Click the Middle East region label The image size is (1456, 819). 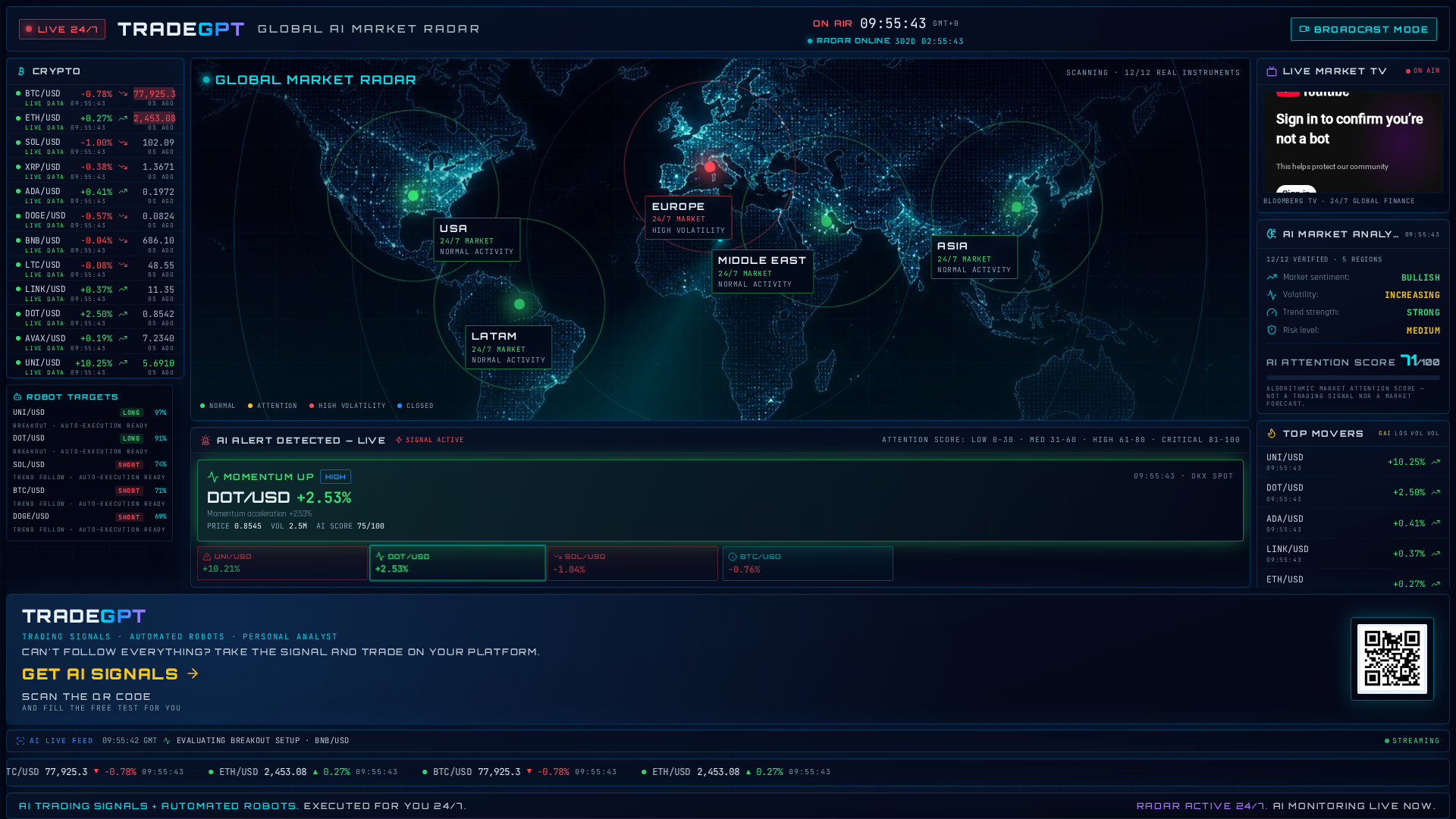(762, 271)
